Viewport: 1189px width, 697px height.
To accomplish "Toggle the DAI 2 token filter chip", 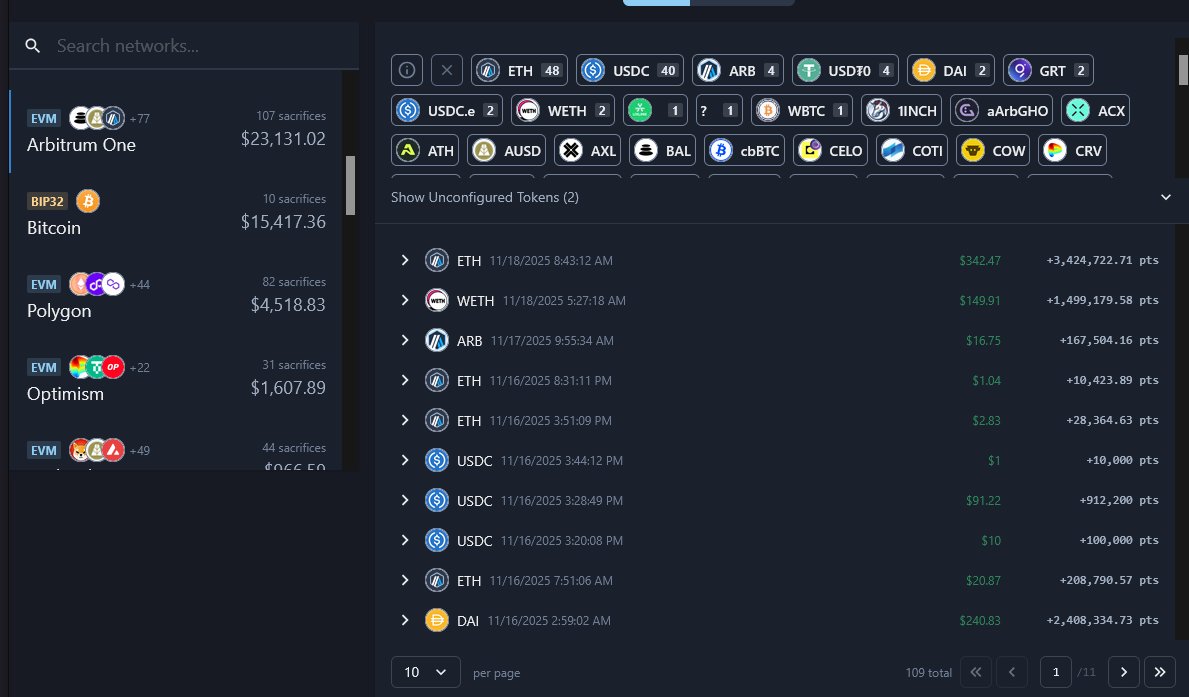I will click(951, 71).
